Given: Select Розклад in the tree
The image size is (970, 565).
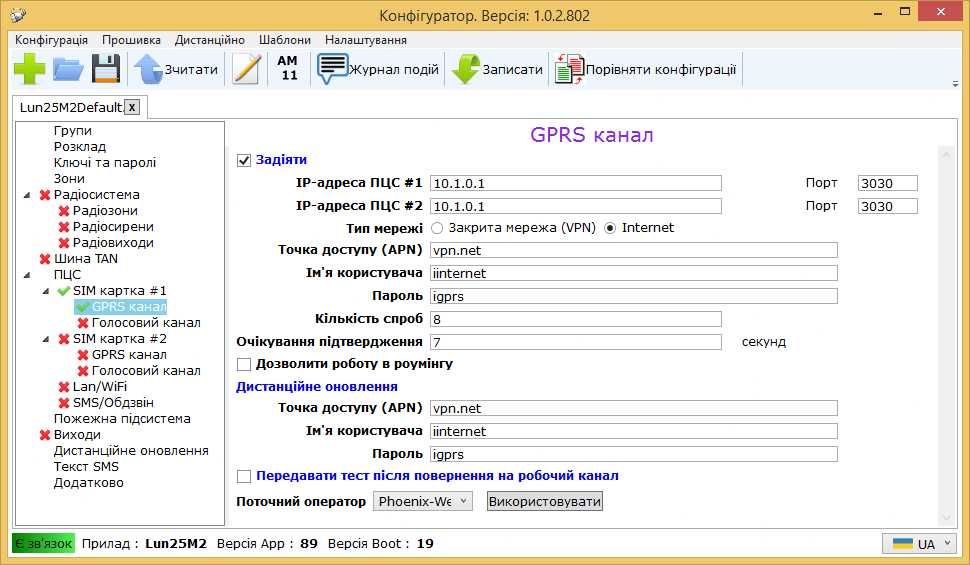Looking at the screenshot, I should (x=80, y=147).
